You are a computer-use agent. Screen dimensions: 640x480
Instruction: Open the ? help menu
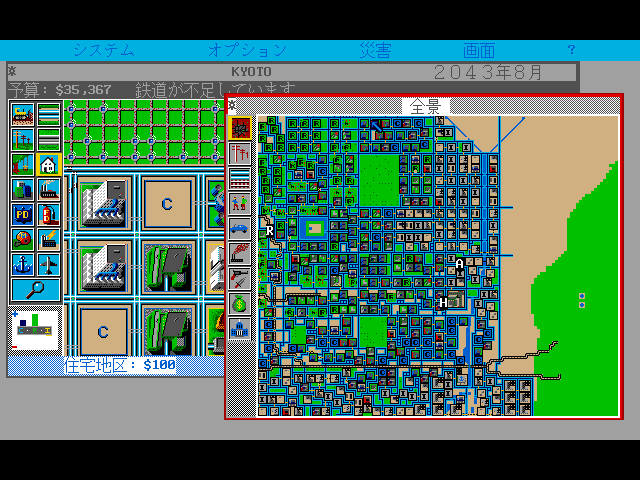click(571, 49)
